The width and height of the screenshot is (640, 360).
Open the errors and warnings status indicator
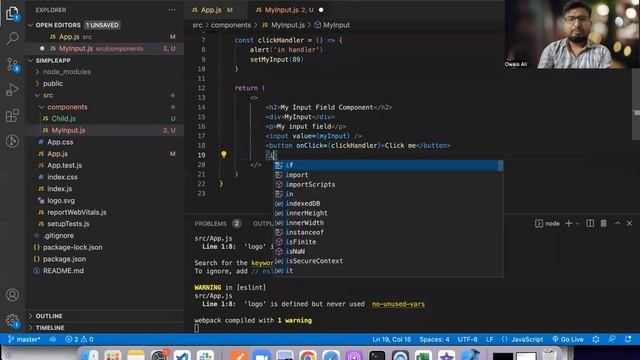coord(79,339)
